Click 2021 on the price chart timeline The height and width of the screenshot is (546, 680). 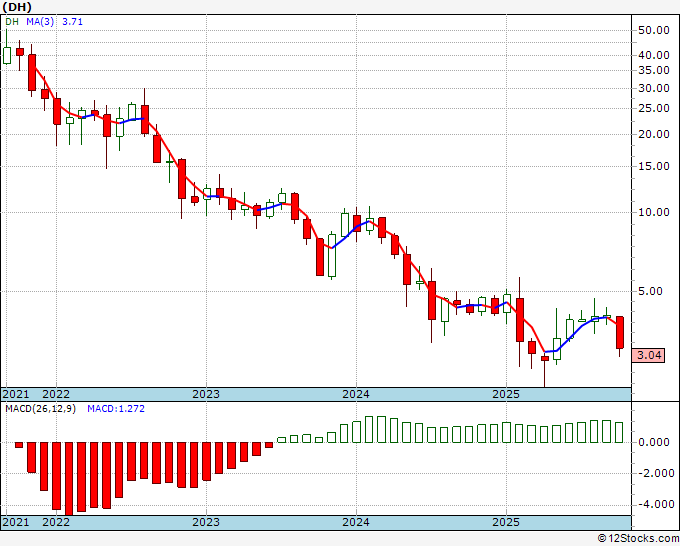16,394
